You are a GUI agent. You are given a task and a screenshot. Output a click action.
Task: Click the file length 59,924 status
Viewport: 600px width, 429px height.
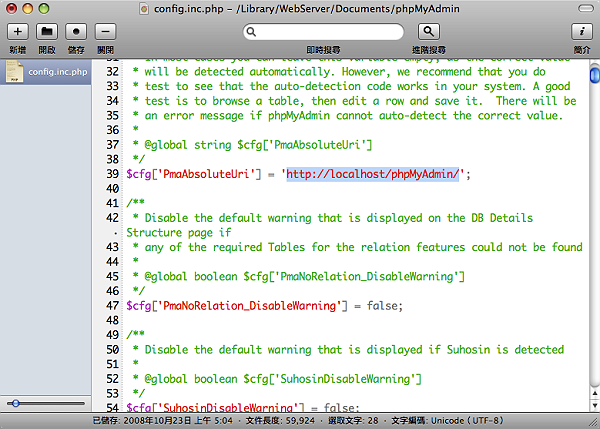(x=280, y=421)
